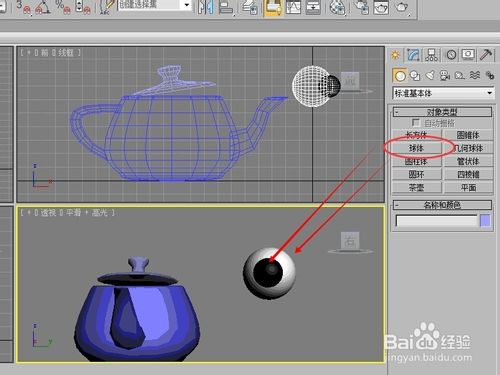
Task: Open the 前 view menu in top viewport label
Action: (x=45, y=53)
